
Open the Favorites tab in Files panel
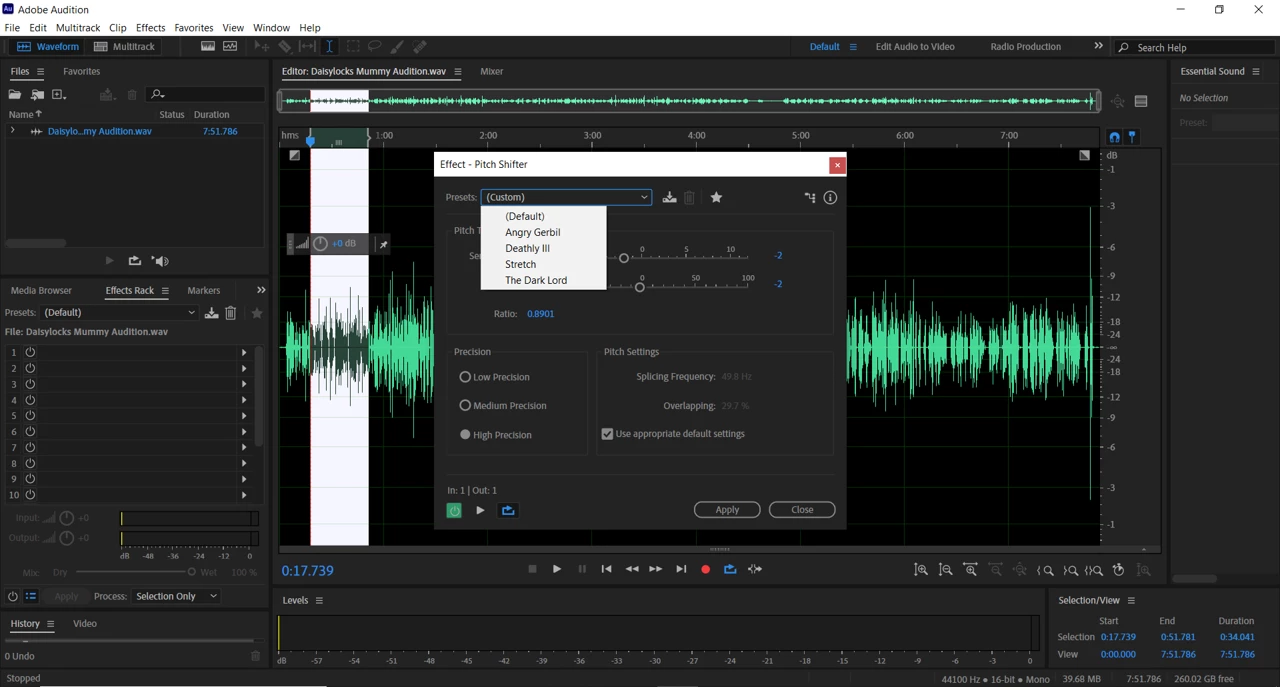[81, 72]
